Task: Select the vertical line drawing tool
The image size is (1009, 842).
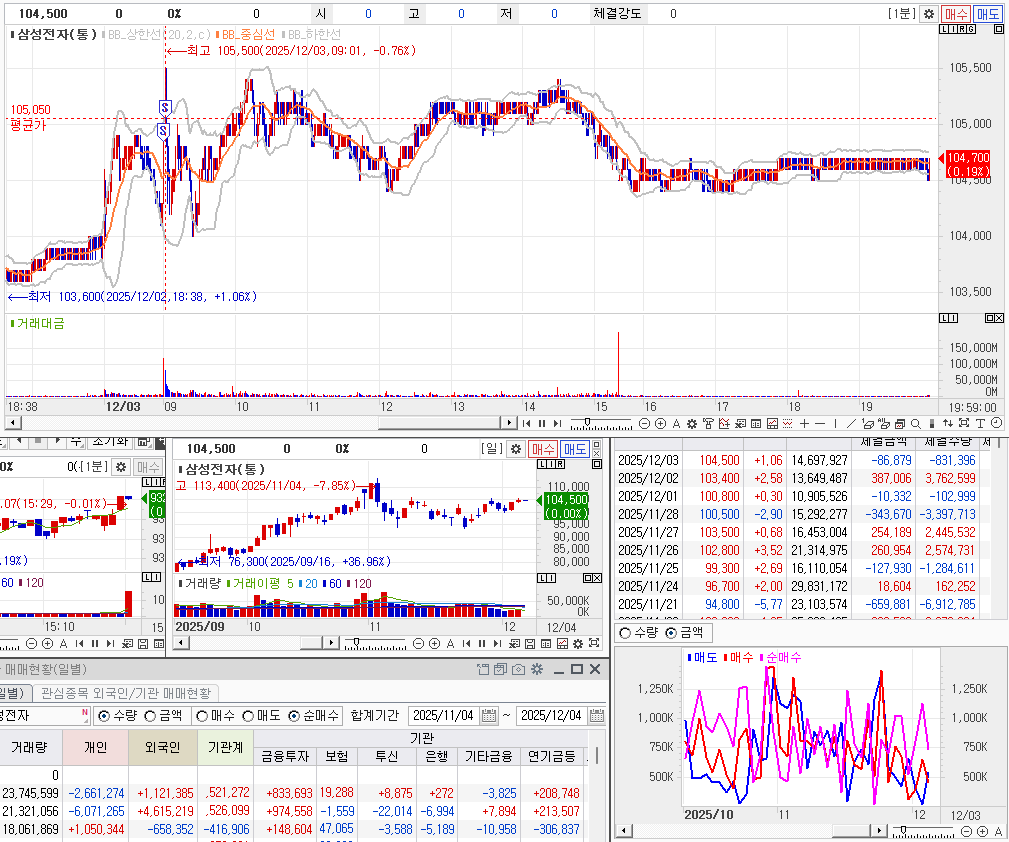Action: point(835,423)
